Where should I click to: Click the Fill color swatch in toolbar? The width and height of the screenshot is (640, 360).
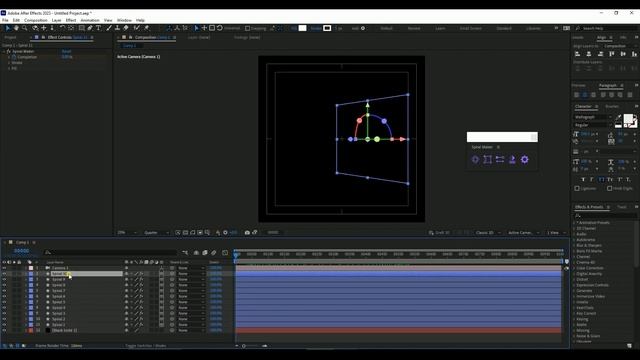click(302, 28)
